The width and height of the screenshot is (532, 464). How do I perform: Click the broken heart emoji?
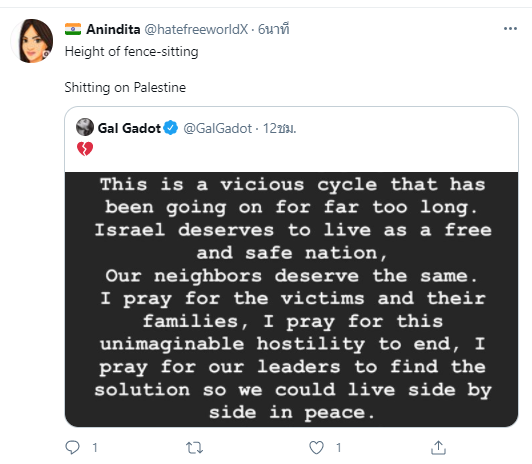85,149
